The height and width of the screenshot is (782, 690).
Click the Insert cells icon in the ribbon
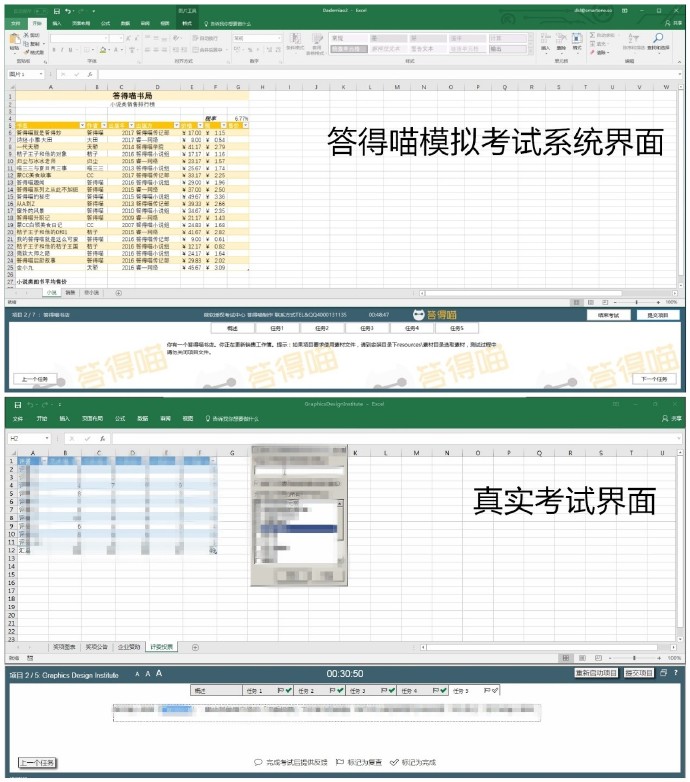tap(545, 39)
